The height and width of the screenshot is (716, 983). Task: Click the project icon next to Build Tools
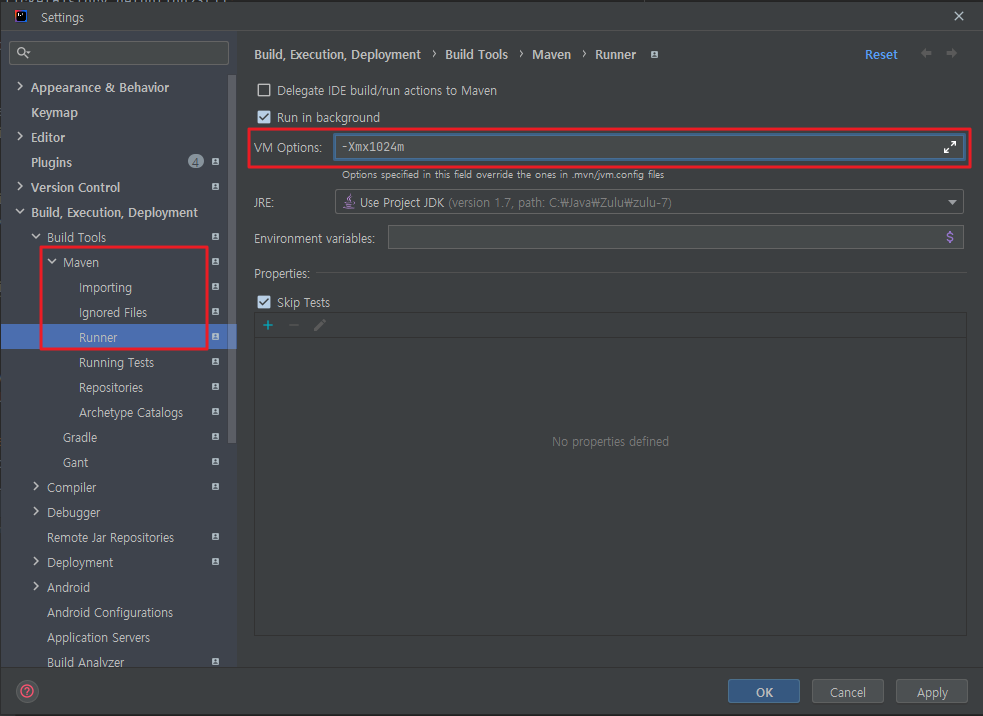click(216, 237)
